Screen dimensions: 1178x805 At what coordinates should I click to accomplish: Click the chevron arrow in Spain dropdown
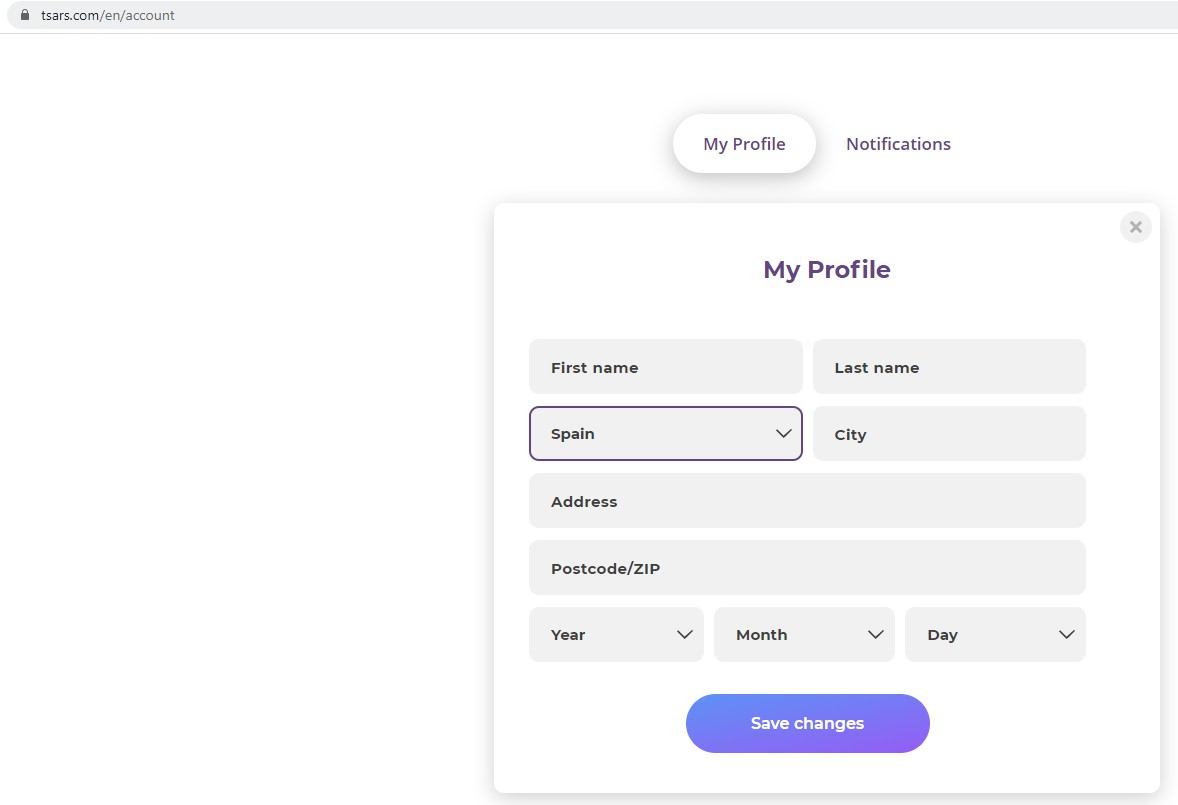click(x=783, y=433)
